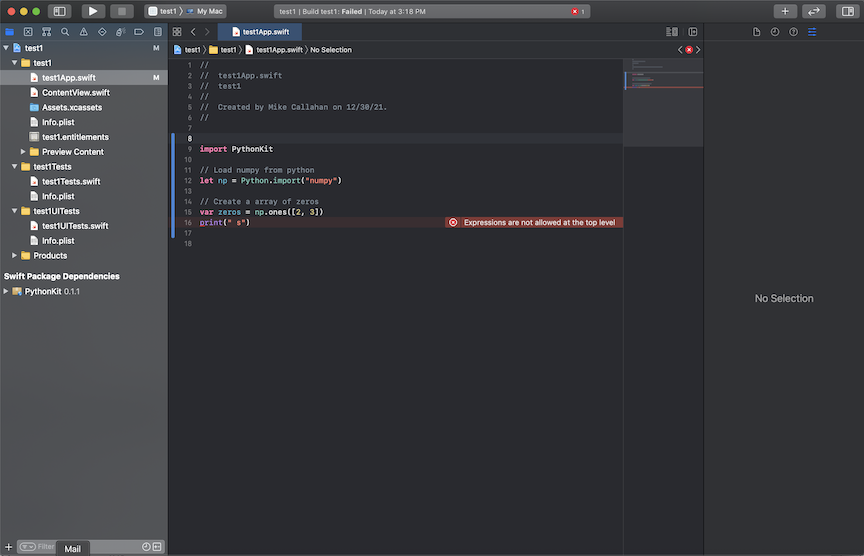Image resolution: width=864 pixels, height=556 pixels.
Task: Collapse the test1UITests group
Action: [x=14, y=211]
